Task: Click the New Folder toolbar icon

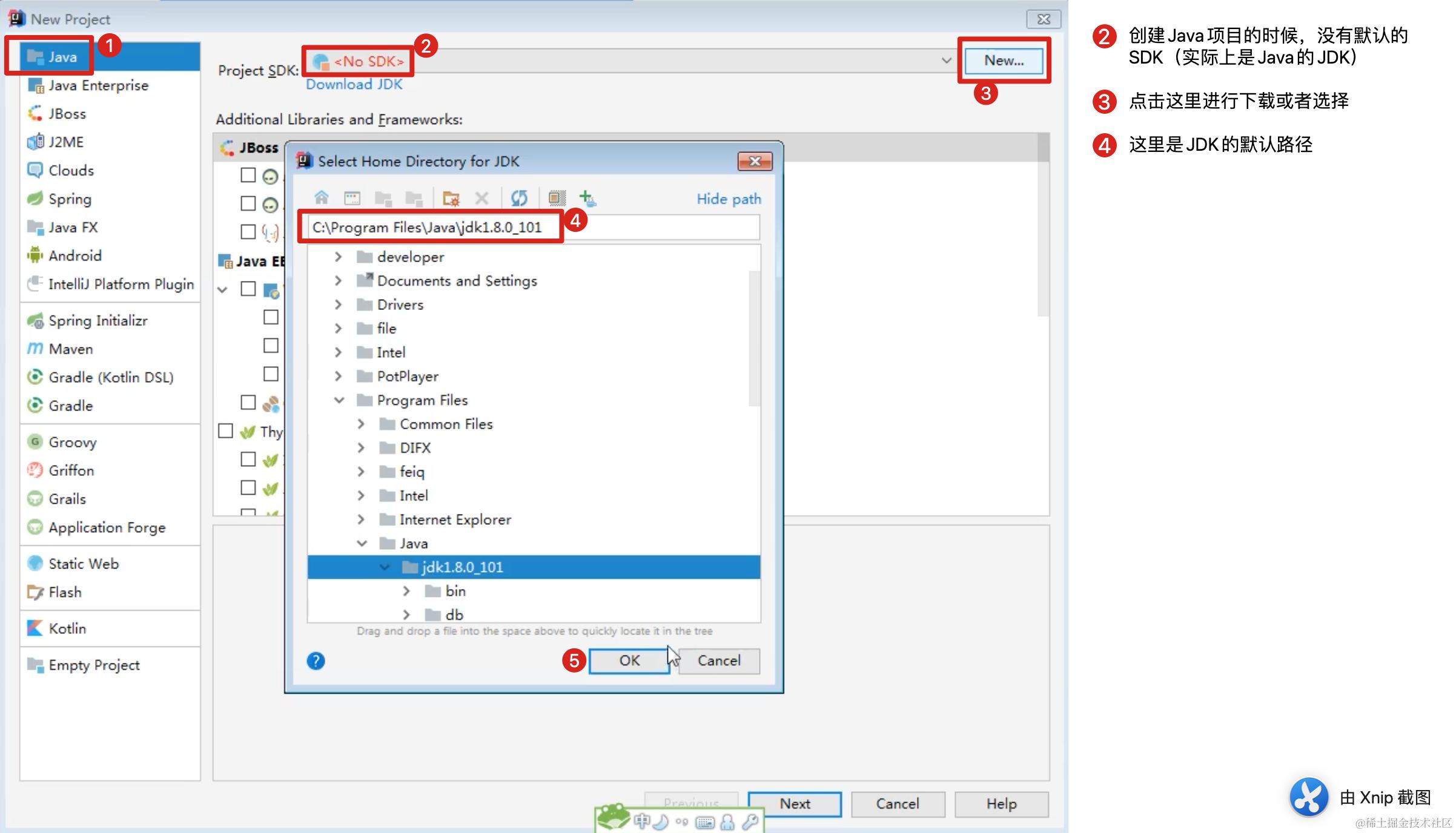Action: coord(451,198)
